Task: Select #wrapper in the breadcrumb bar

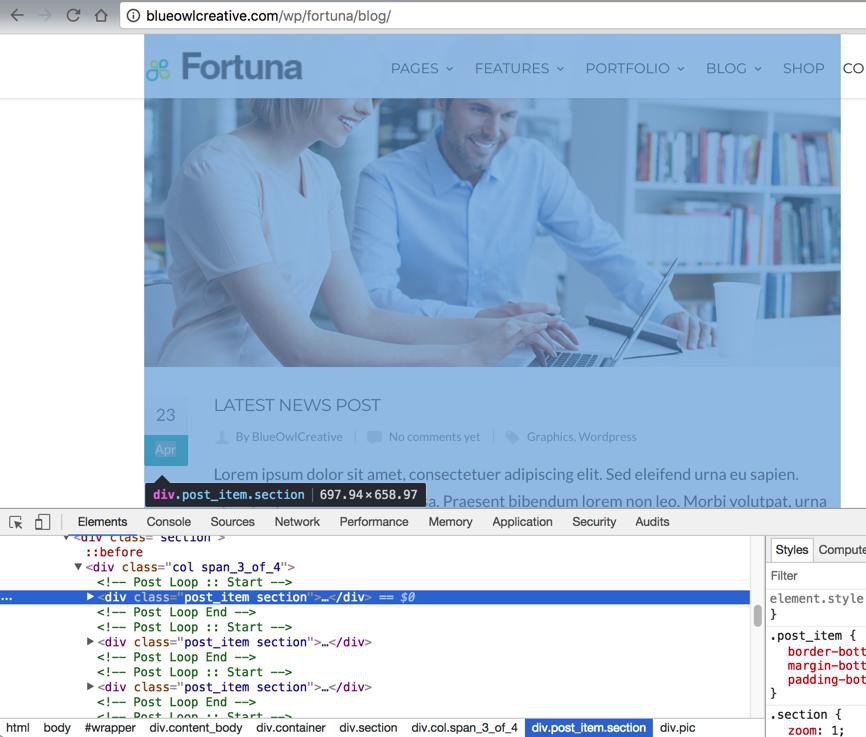Action: click(110, 728)
